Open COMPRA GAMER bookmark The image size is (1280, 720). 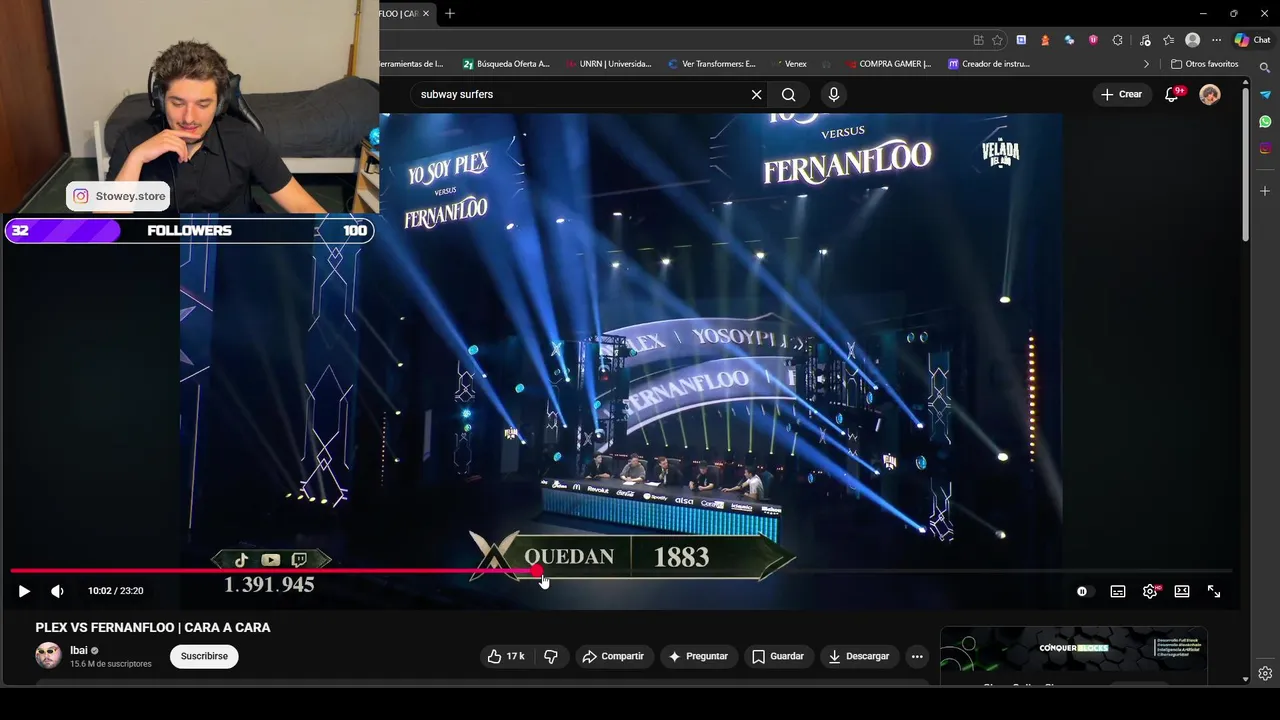(887, 64)
